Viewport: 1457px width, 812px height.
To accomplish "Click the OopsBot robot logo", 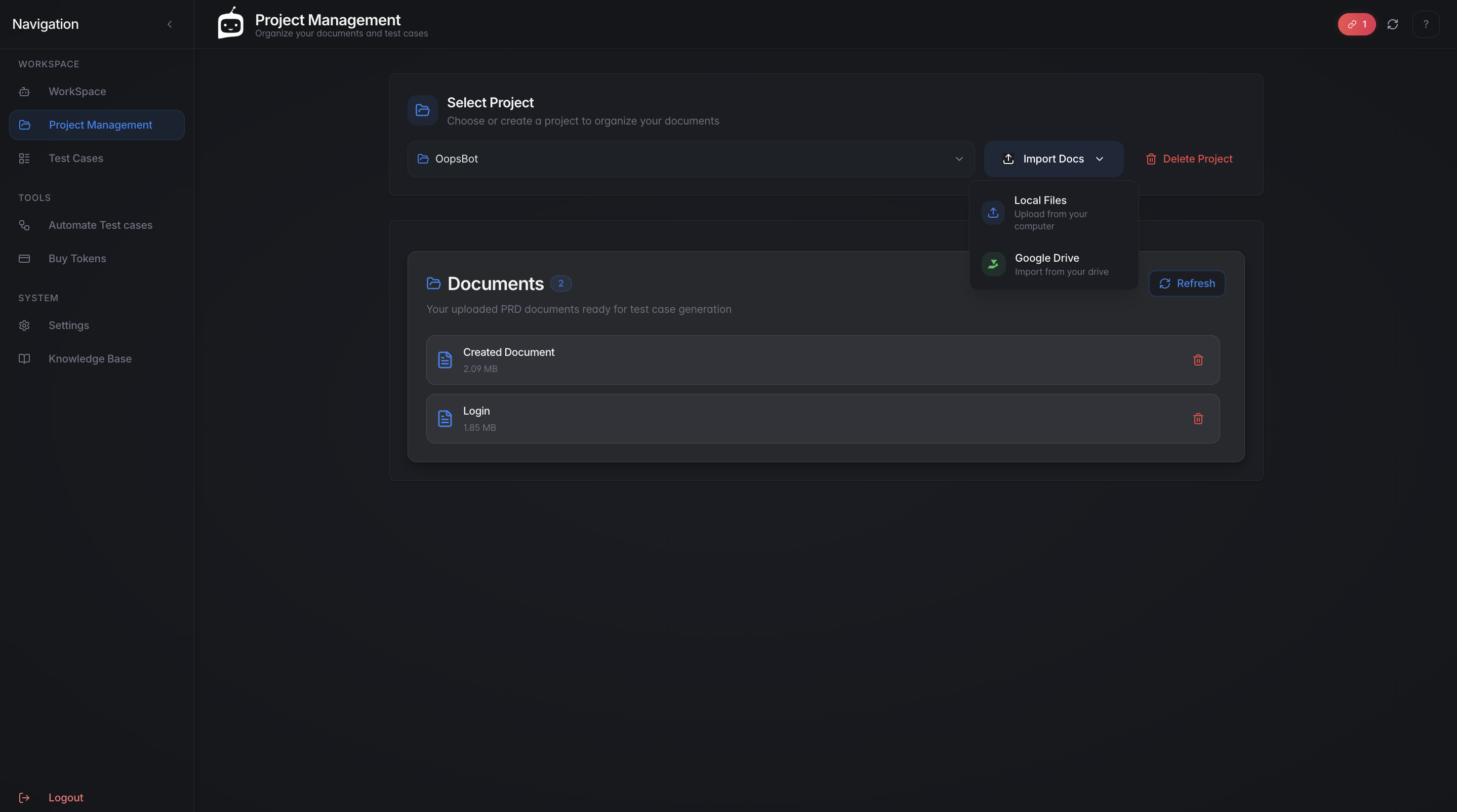I will (x=231, y=24).
